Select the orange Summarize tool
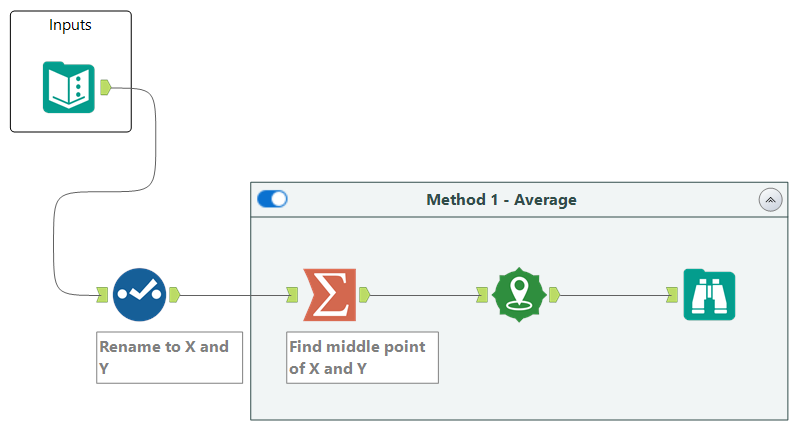802x432 pixels. click(x=328, y=294)
